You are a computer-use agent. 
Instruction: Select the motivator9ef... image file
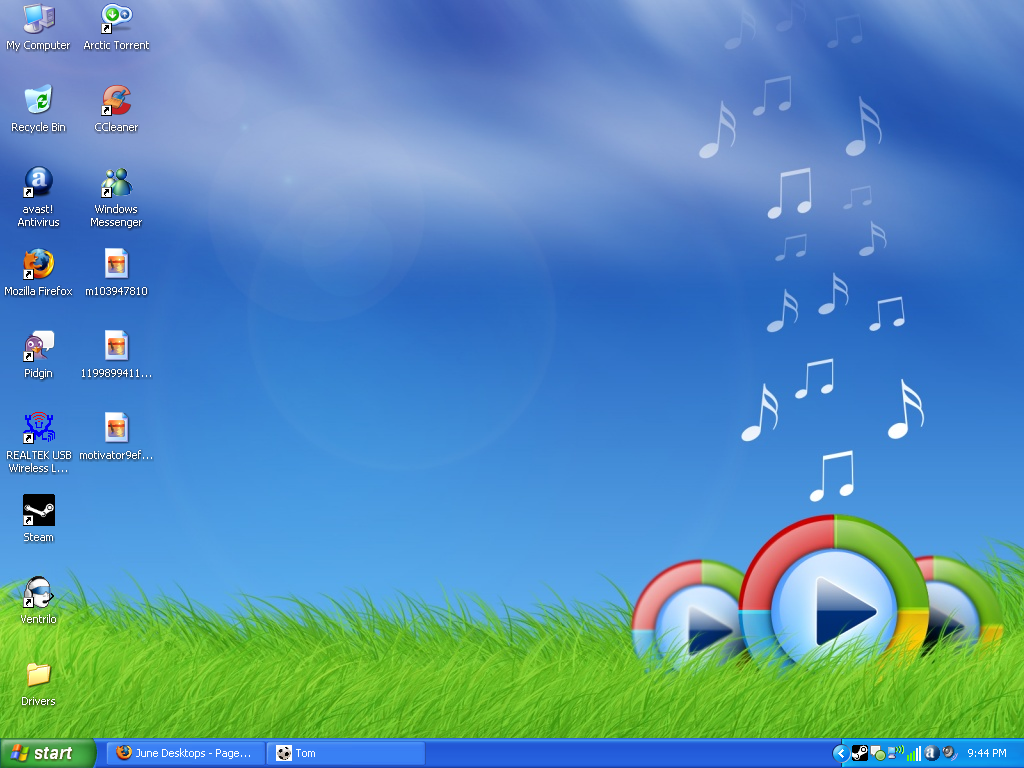click(x=116, y=437)
